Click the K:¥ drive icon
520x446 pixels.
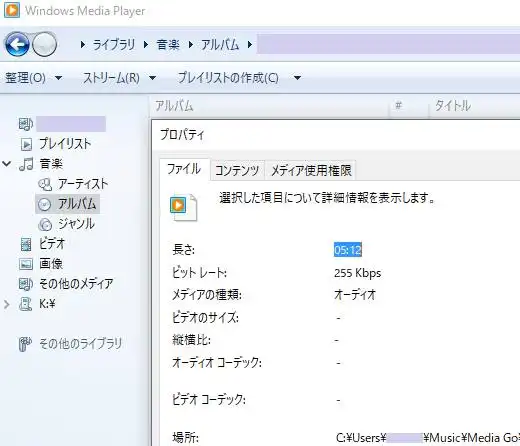pyautogui.click(x=26, y=304)
